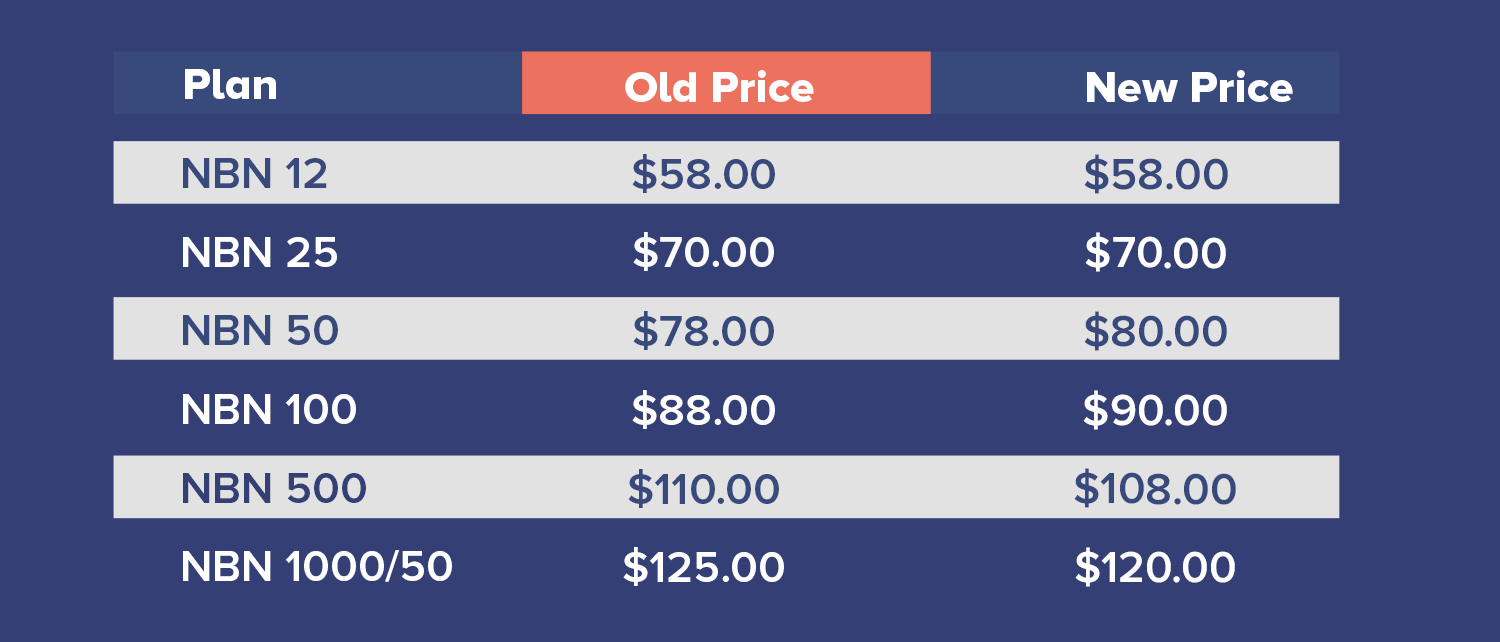Select NBN 25 new price $70.00

coord(1155,253)
